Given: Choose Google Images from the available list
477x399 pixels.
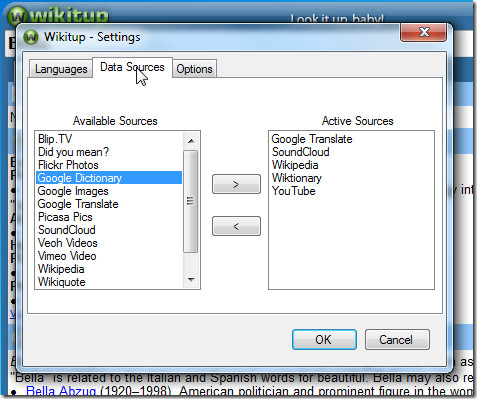Looking at the screenshot, I should [x=73, y=191].
